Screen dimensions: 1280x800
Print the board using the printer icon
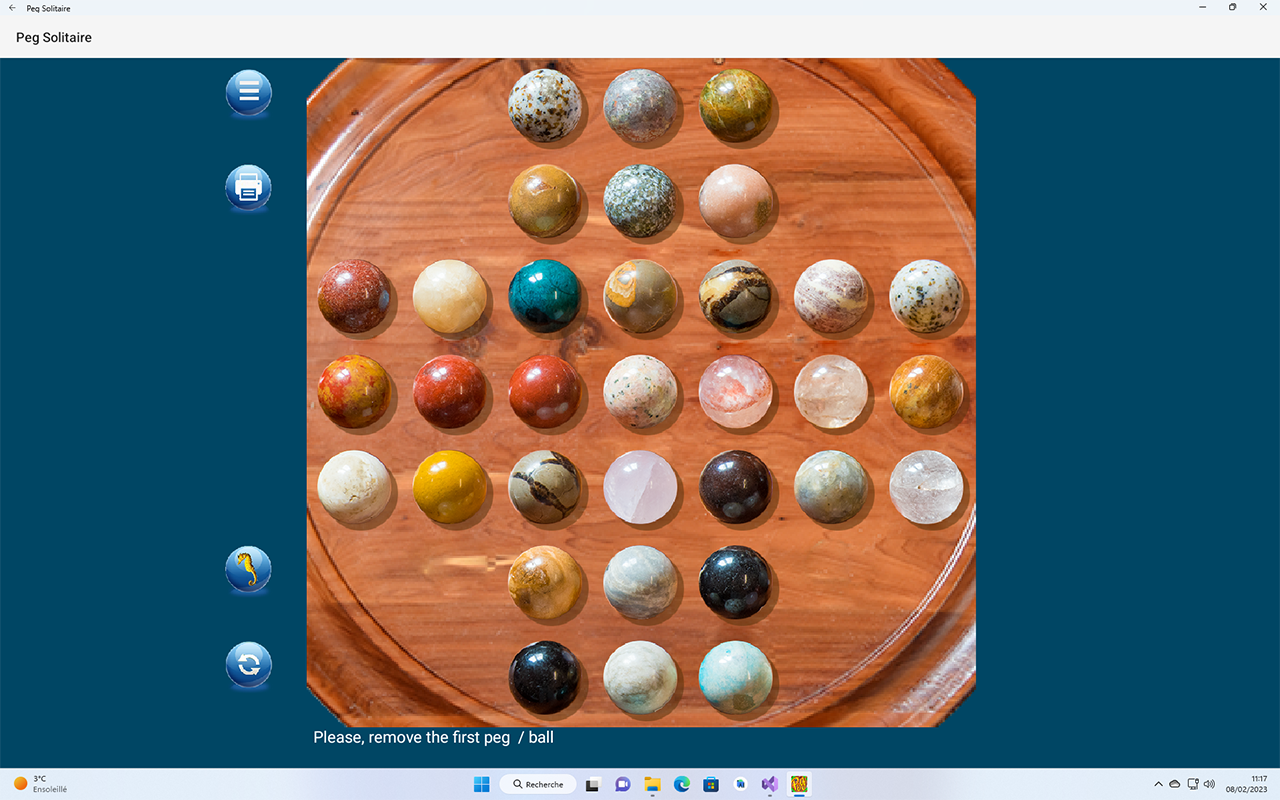pos(248,187)
